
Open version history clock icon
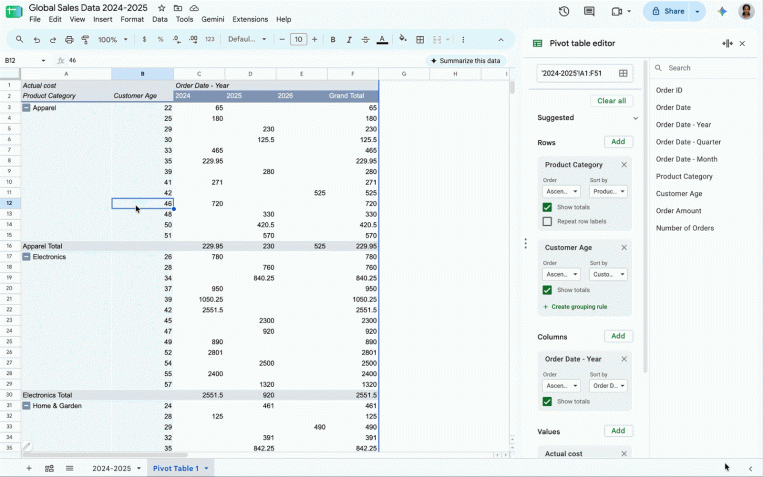point(563,11)
